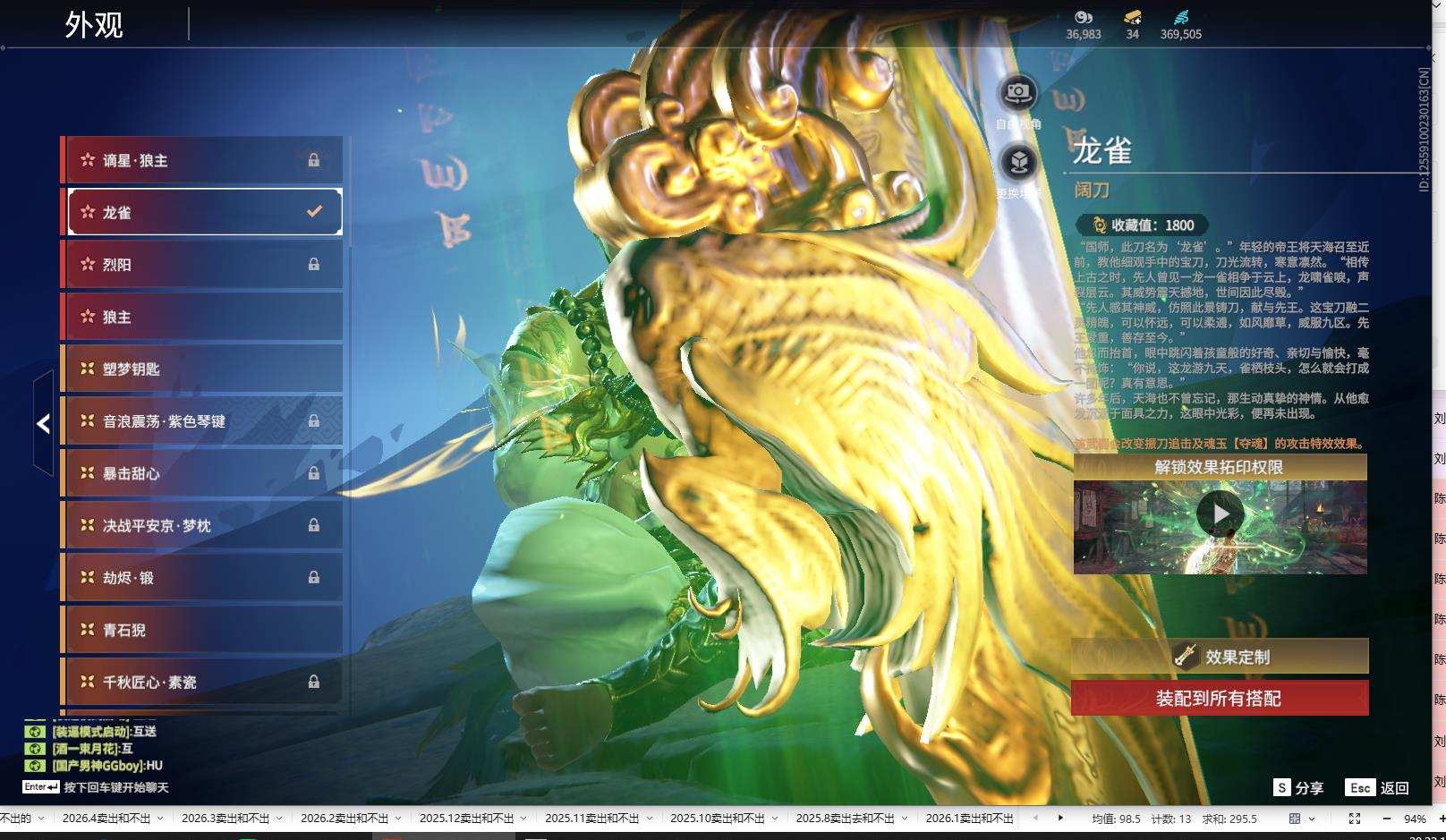Screen dimensions: 1446x840
Task: Click the collection value 收藏值: 1800 badge
Action: click(x=1143, y=225)
